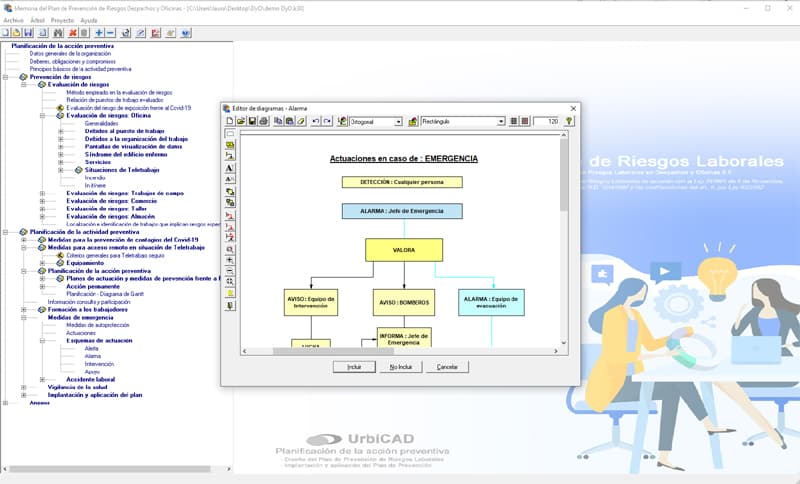Click the No Incluir button

[401, 367]
